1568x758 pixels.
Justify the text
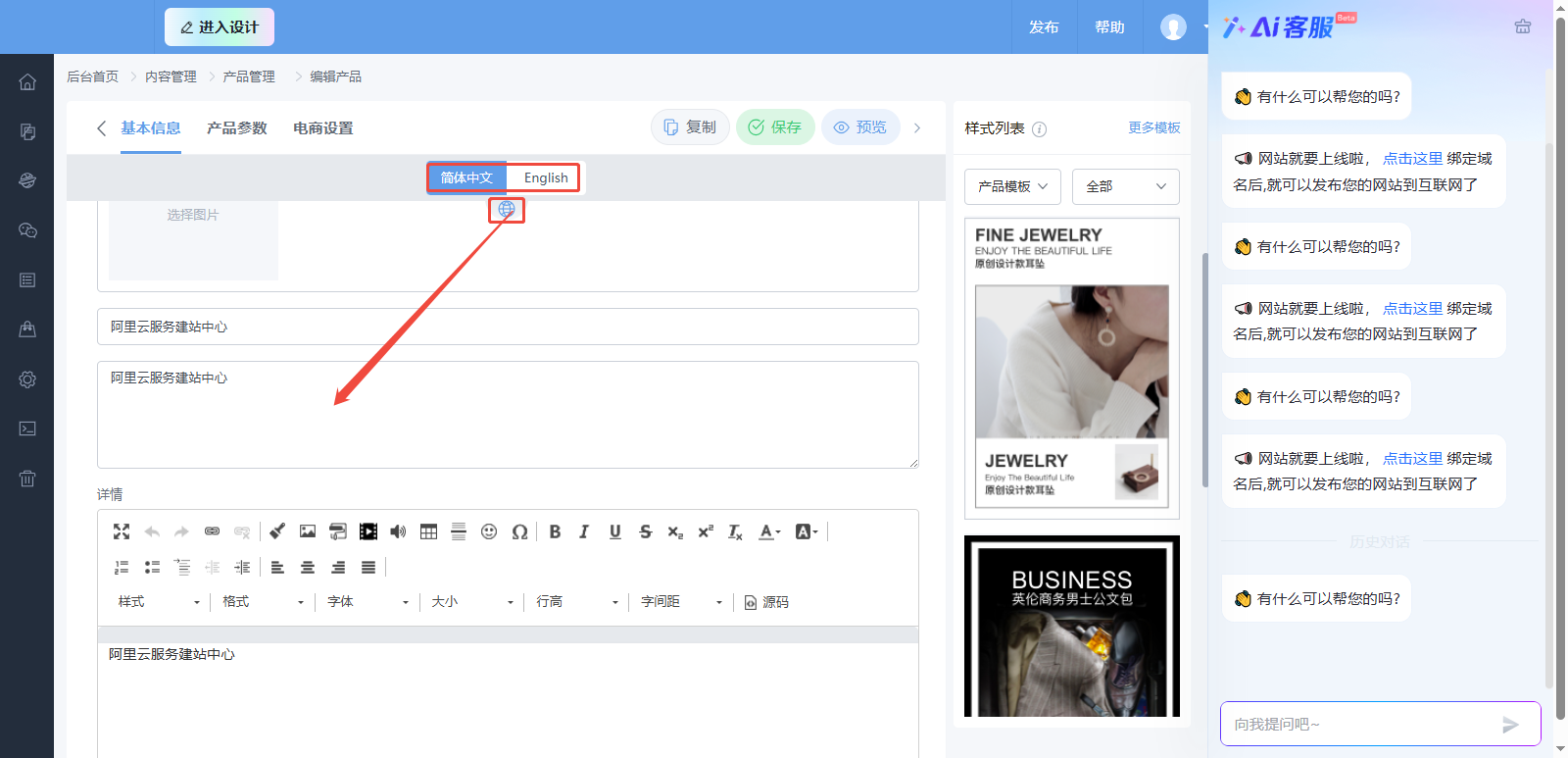coord(368,567)
